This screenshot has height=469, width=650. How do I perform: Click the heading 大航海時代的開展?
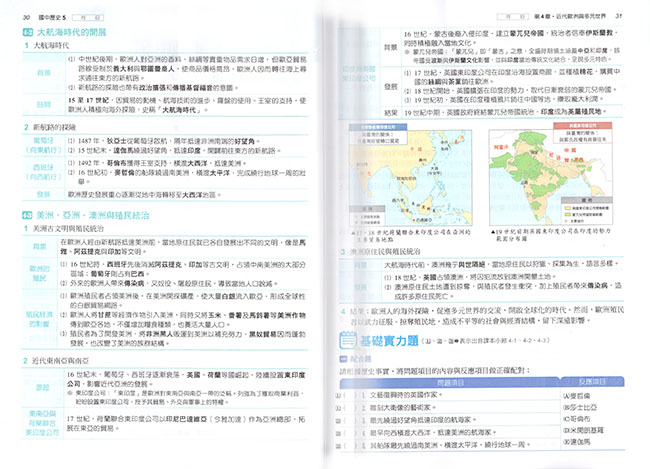72,32
